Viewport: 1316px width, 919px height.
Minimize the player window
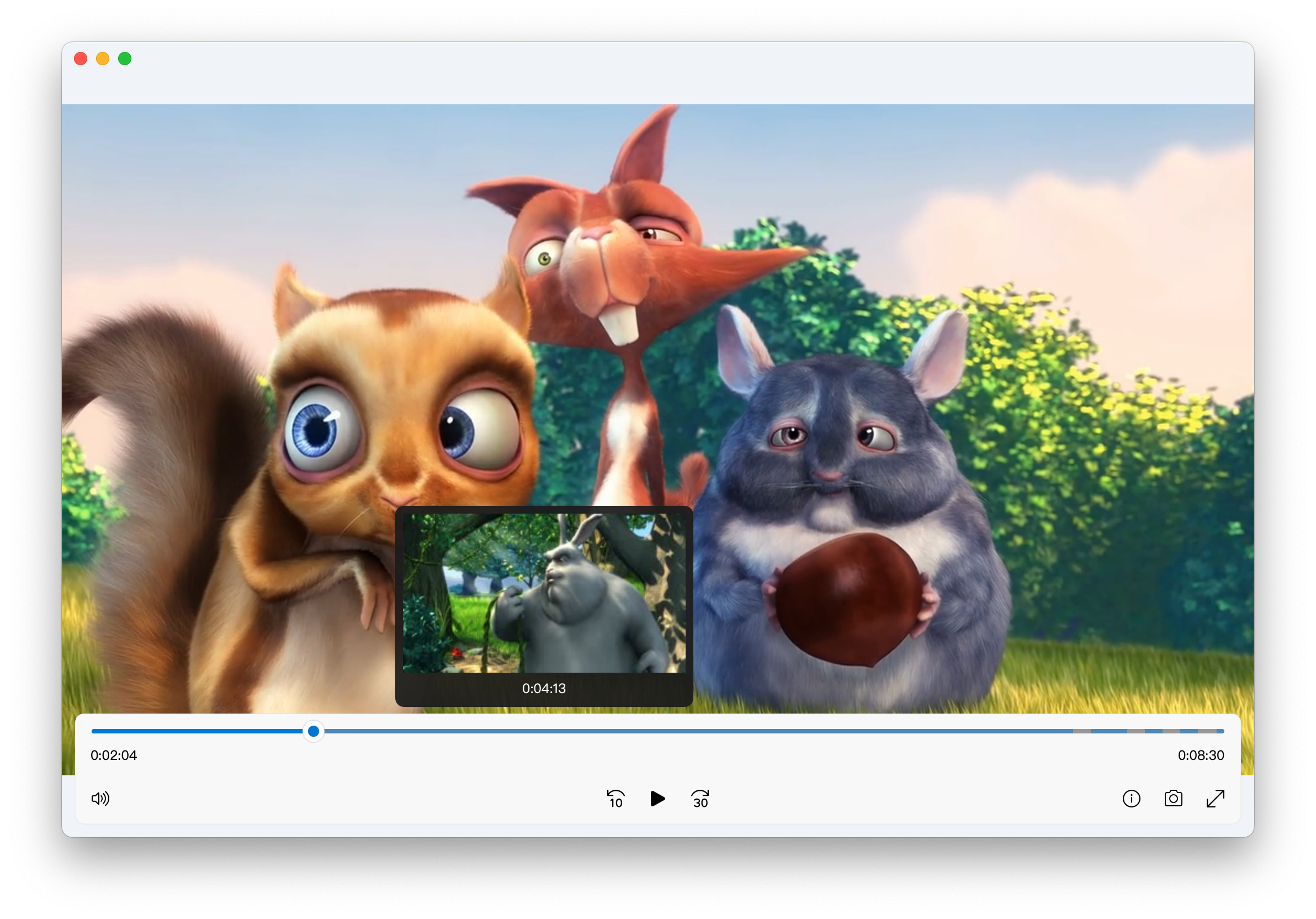(x=103, y=59)
